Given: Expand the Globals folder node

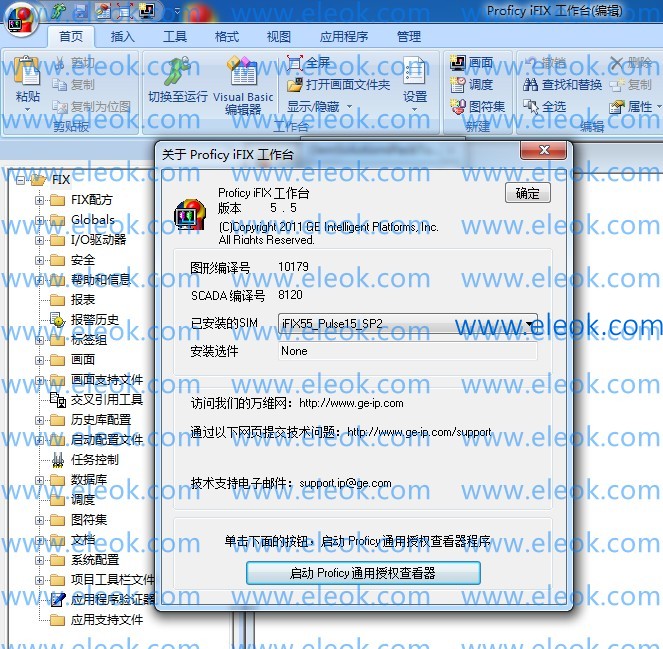Looking at the screenshot, I should pos(39,220).
